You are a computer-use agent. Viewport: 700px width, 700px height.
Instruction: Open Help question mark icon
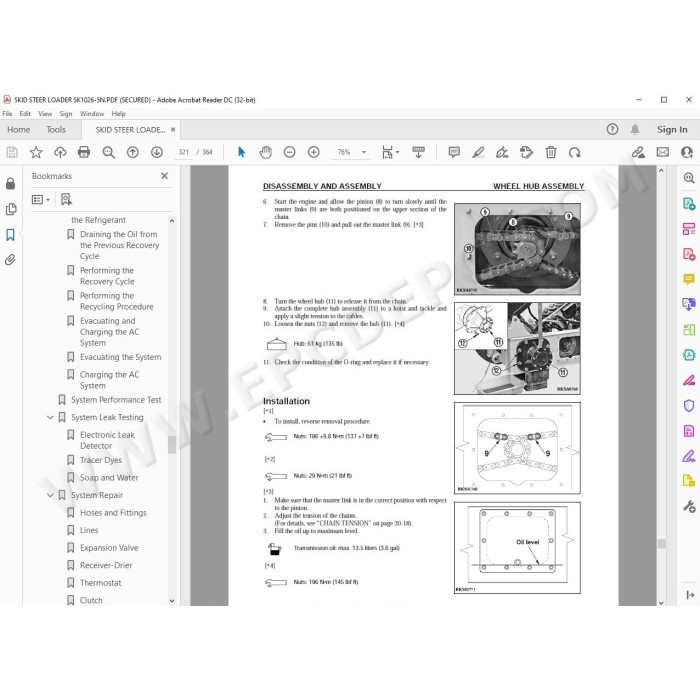pyautogui.click(x=612, y=129)
